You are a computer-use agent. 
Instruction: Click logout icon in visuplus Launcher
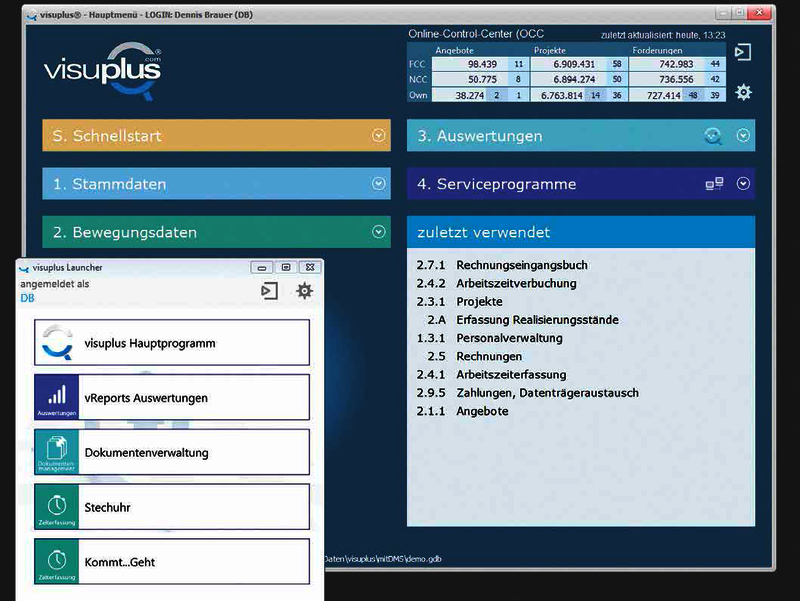coord(269,291)
